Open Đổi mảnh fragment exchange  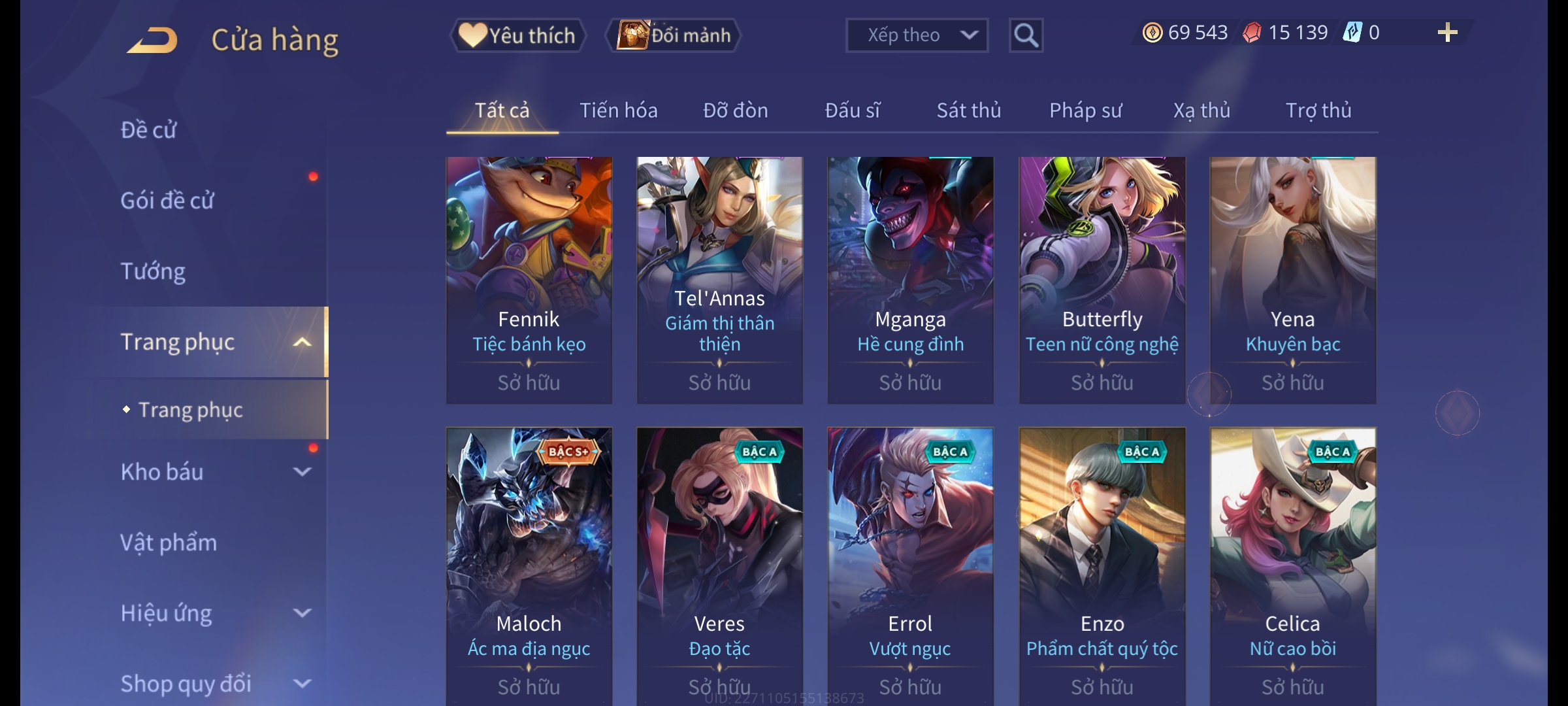click(x=674, y=35)
